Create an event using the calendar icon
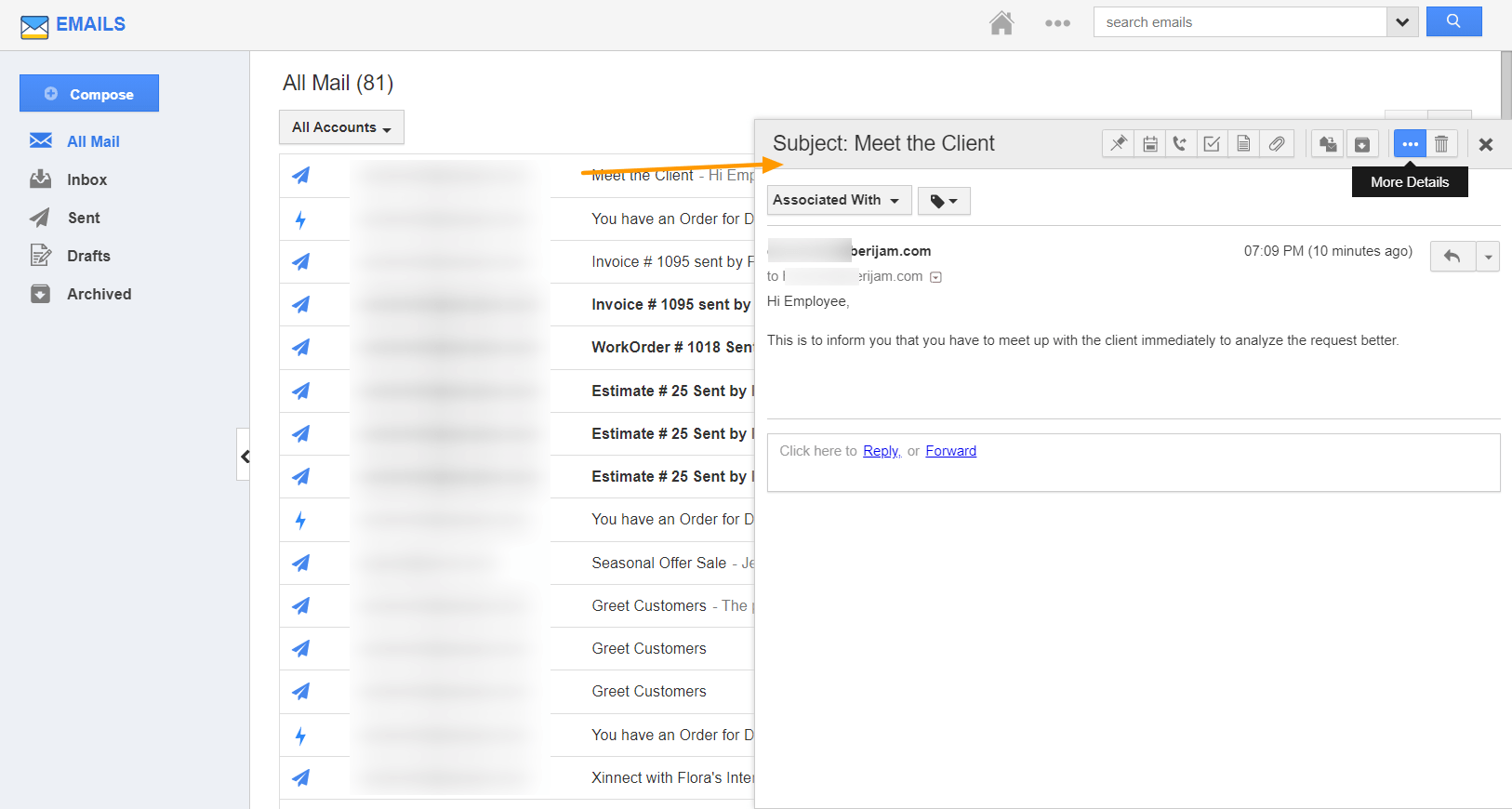The height and width of the screenshot is (809, 1512). pyautogui.click(x=1150, y=144)
